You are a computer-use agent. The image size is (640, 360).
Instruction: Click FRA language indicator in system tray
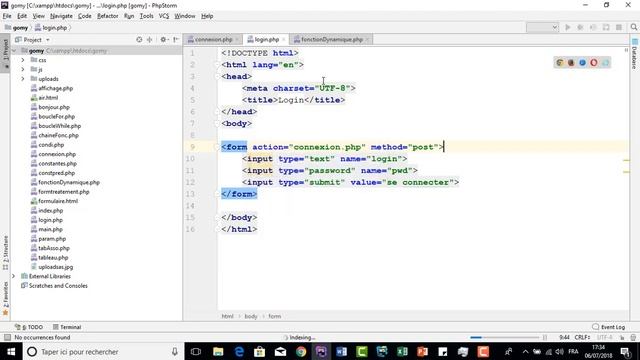point(573,351)
